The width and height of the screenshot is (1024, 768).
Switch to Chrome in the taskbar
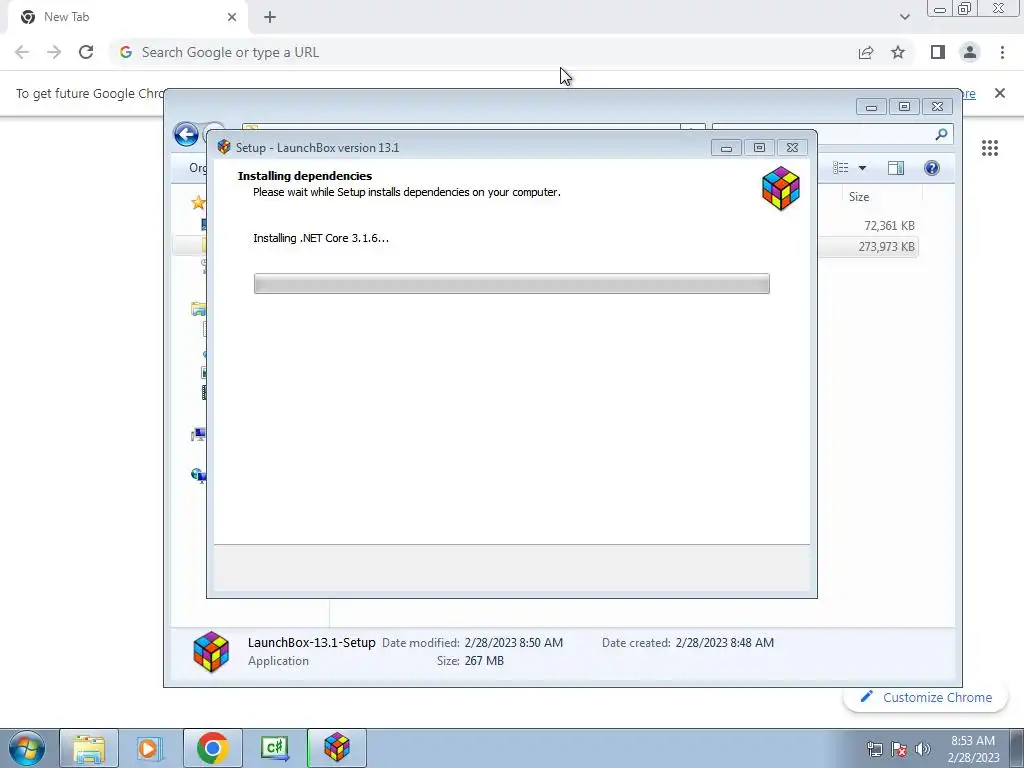point(212,748)
